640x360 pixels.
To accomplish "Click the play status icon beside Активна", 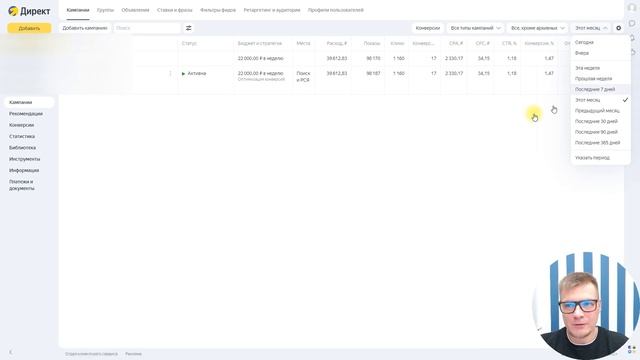I will [x=183, y=73].
